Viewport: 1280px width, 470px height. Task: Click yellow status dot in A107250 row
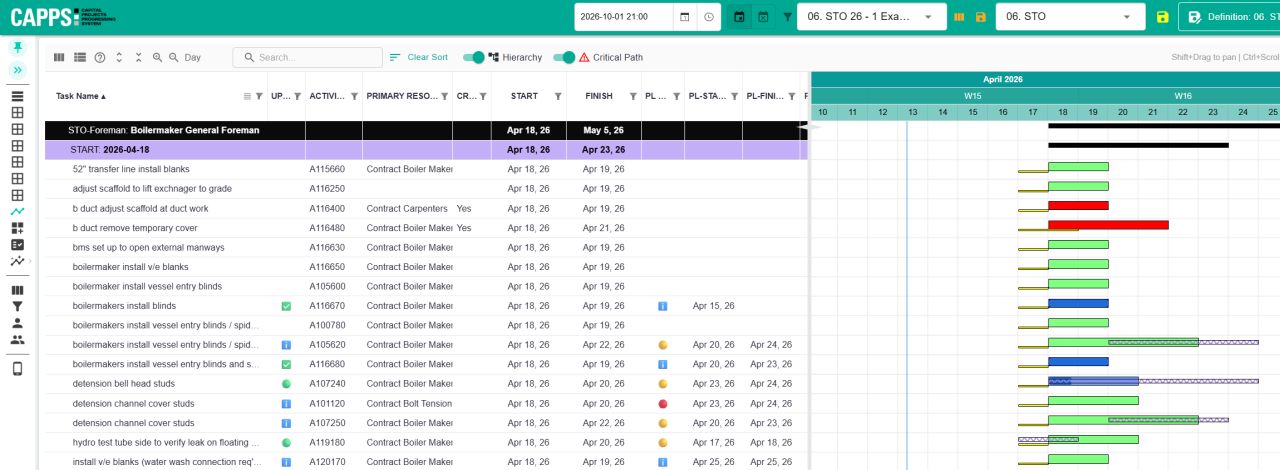tap(663, 423)
